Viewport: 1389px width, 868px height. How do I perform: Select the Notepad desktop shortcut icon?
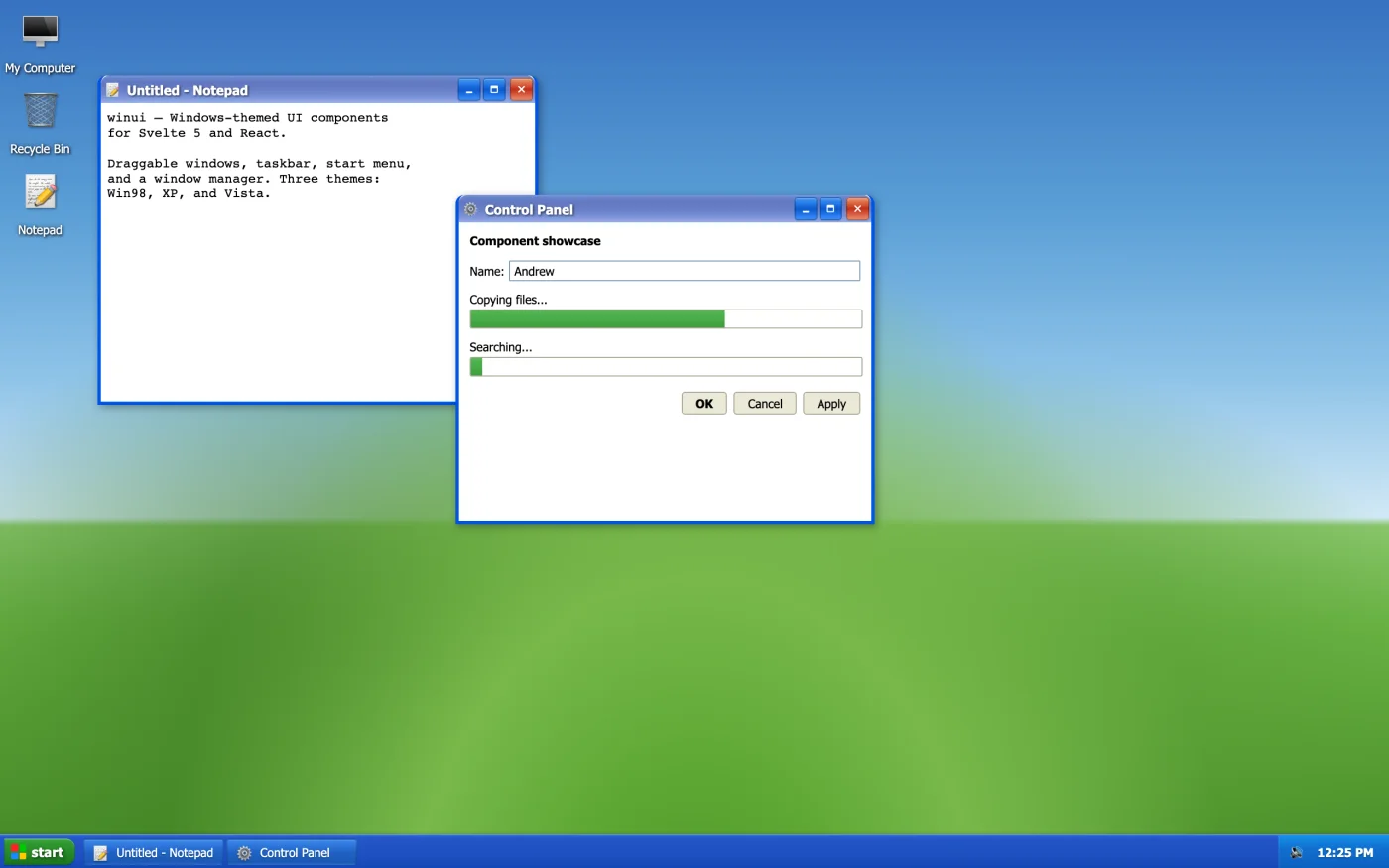click(x=40, y=205)
